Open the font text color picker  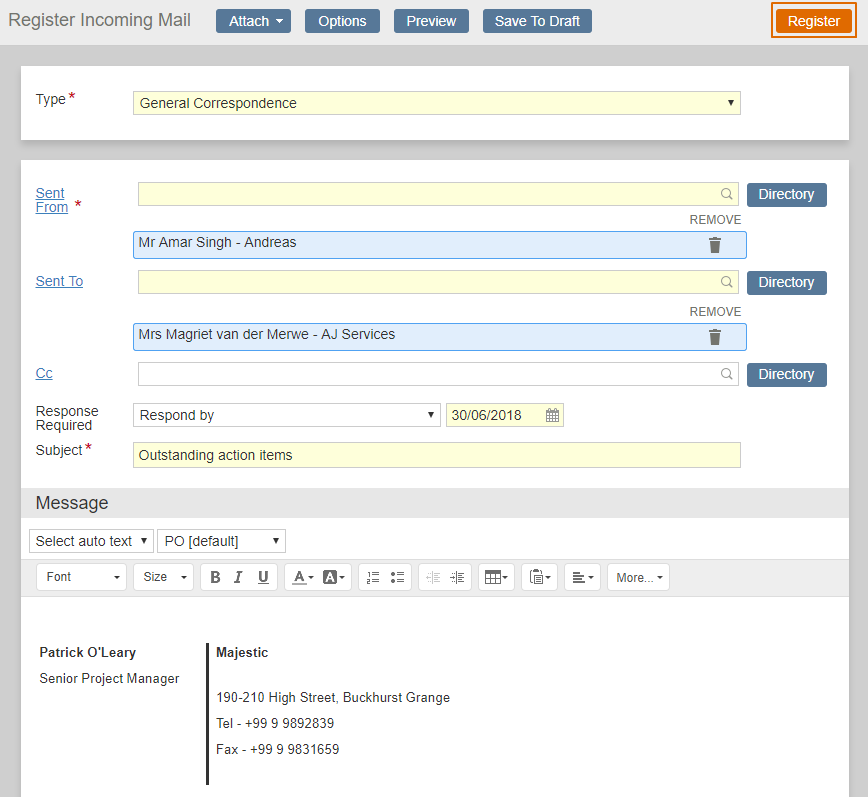click(301, 577)
